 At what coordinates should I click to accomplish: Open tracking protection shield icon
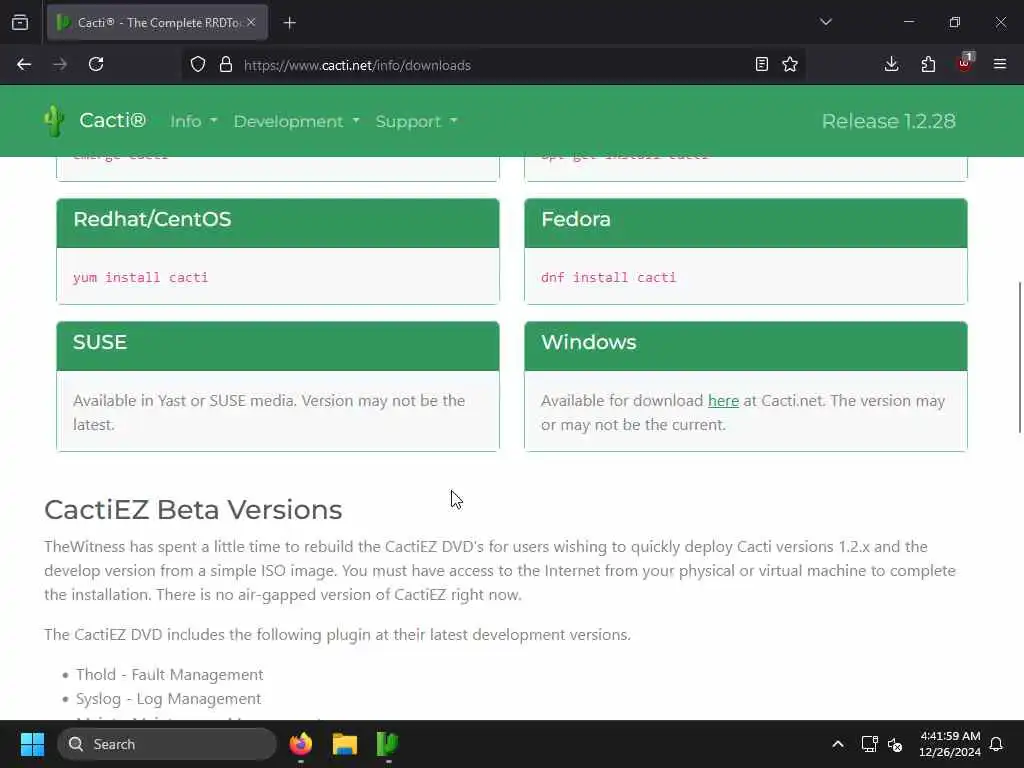coord(198,65)
